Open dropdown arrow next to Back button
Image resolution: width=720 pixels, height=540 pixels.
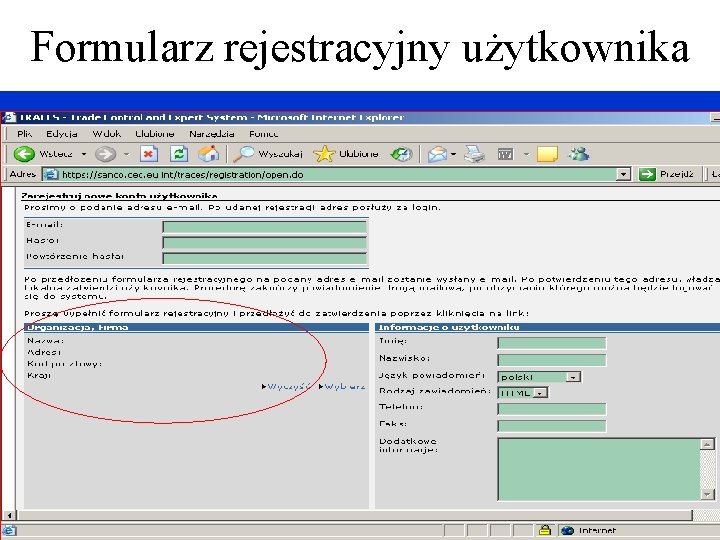point(84,154)
